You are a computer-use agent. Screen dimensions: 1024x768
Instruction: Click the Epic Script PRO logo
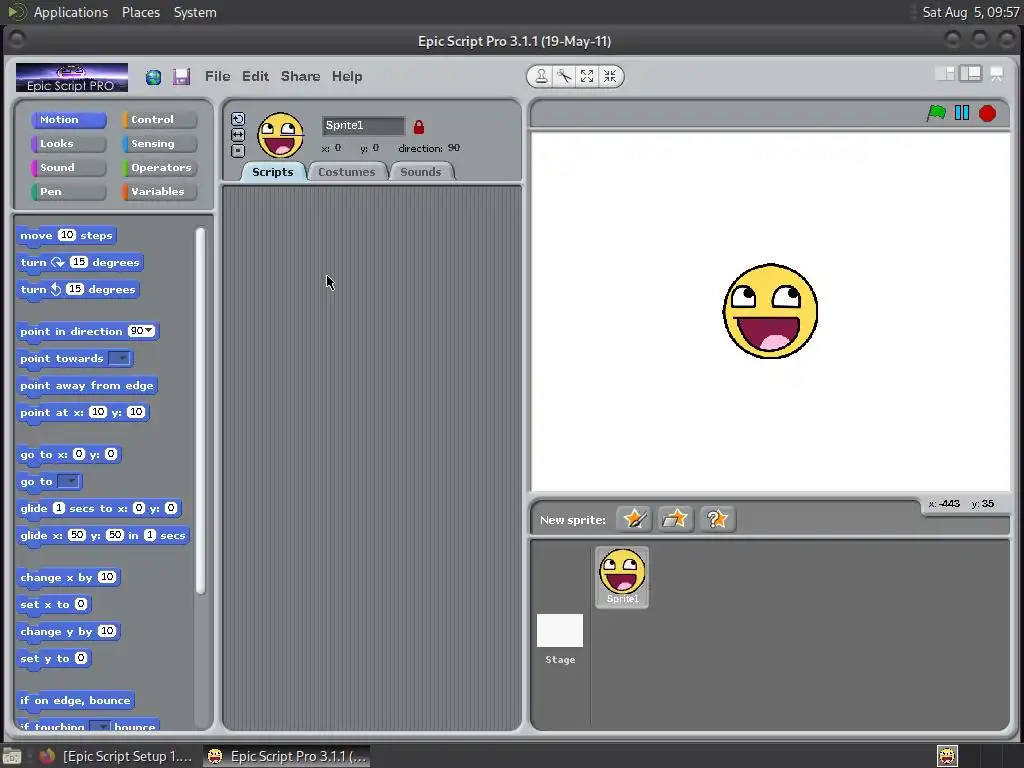pyautogui.click(x=72, y=78)
